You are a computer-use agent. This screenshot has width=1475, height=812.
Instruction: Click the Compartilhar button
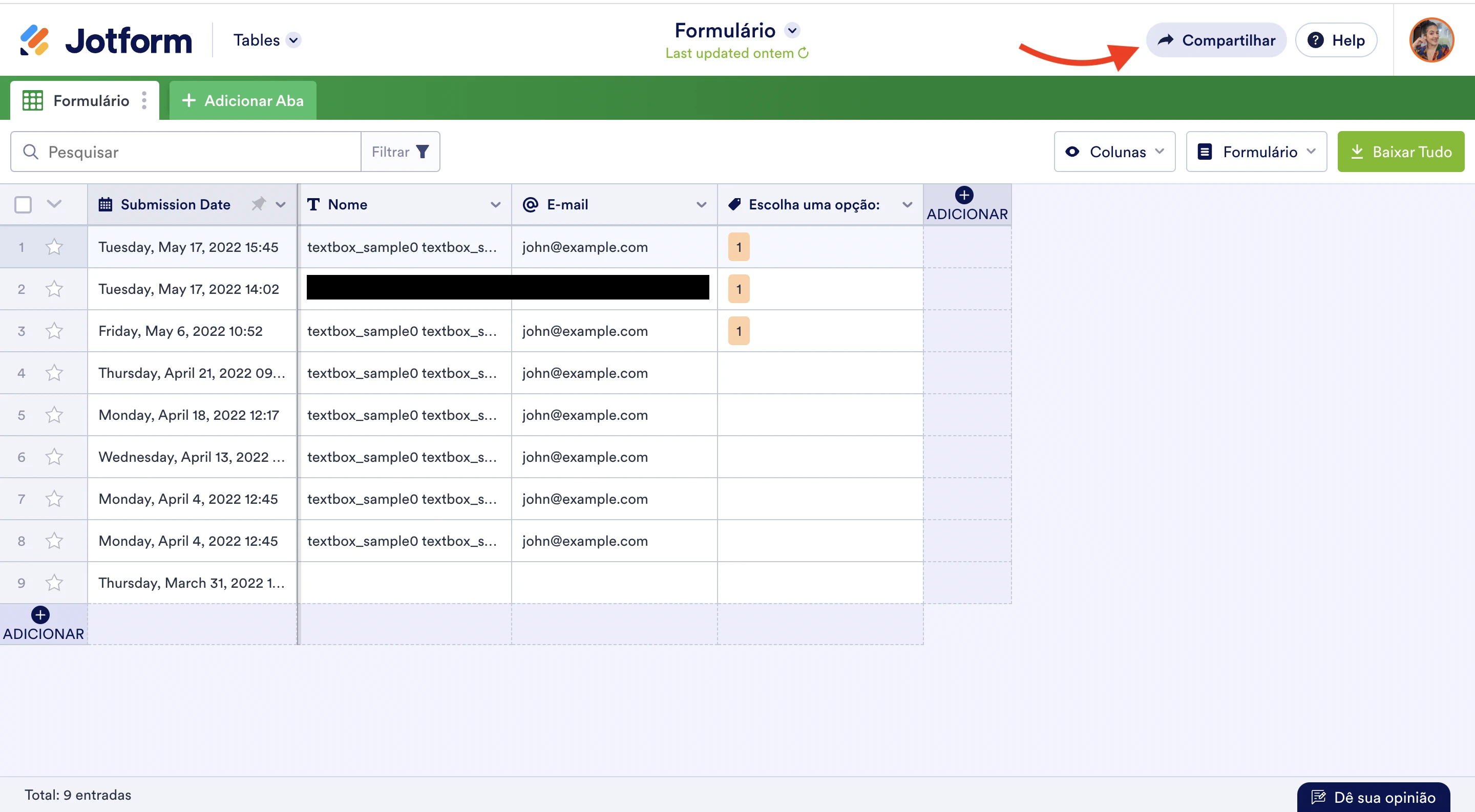click(x=1216, y=40)
